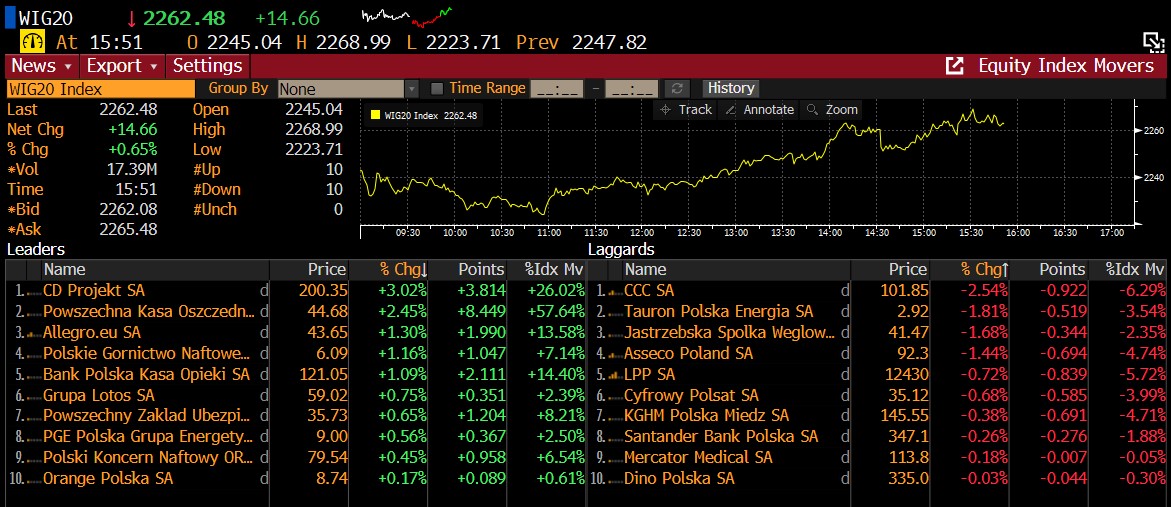Select Jastrzebska Spolka Weglow… row
Viewport: 1171px width, 507px height.
(878, 332)
